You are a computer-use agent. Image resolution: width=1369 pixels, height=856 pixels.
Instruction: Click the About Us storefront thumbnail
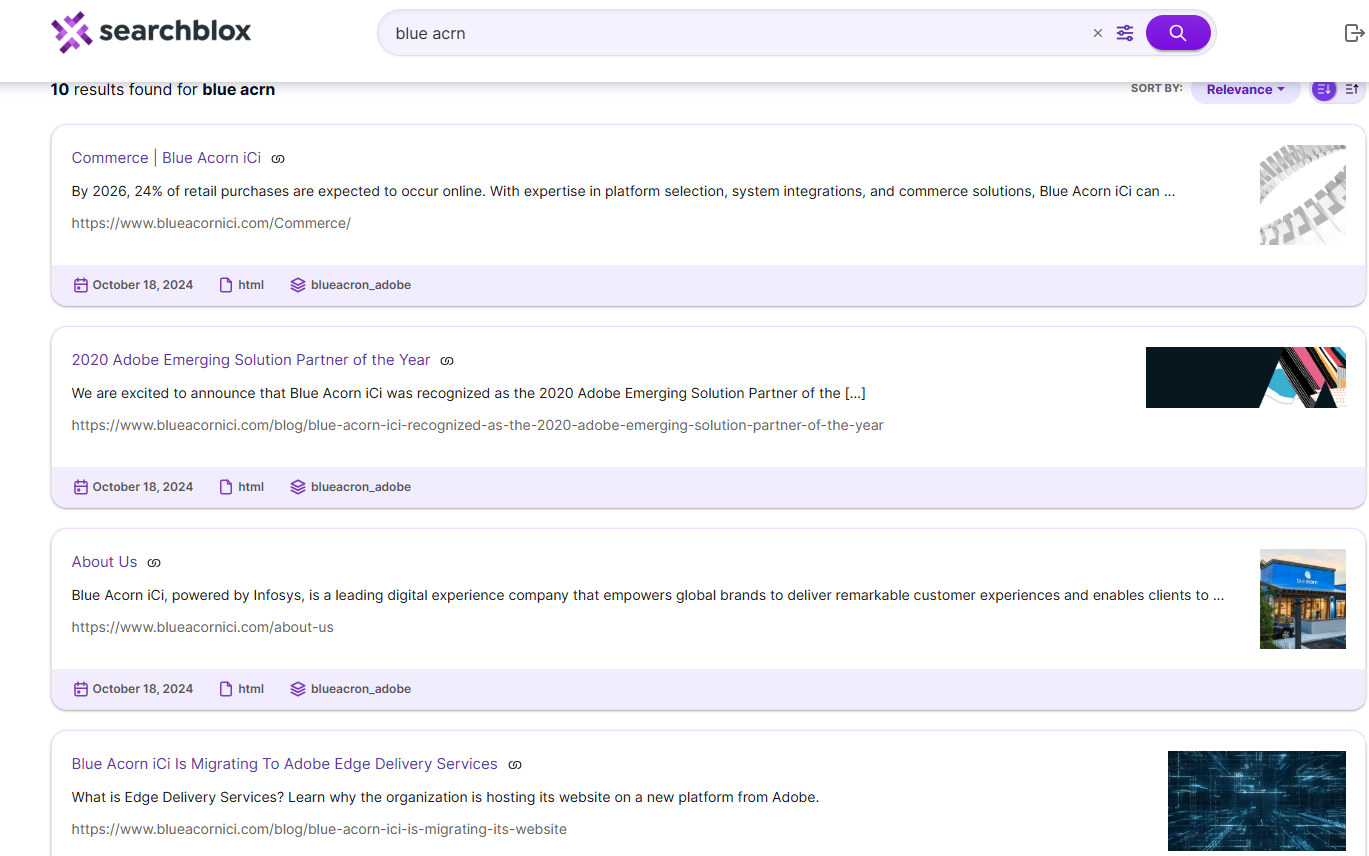click(x=1303, y=599)
